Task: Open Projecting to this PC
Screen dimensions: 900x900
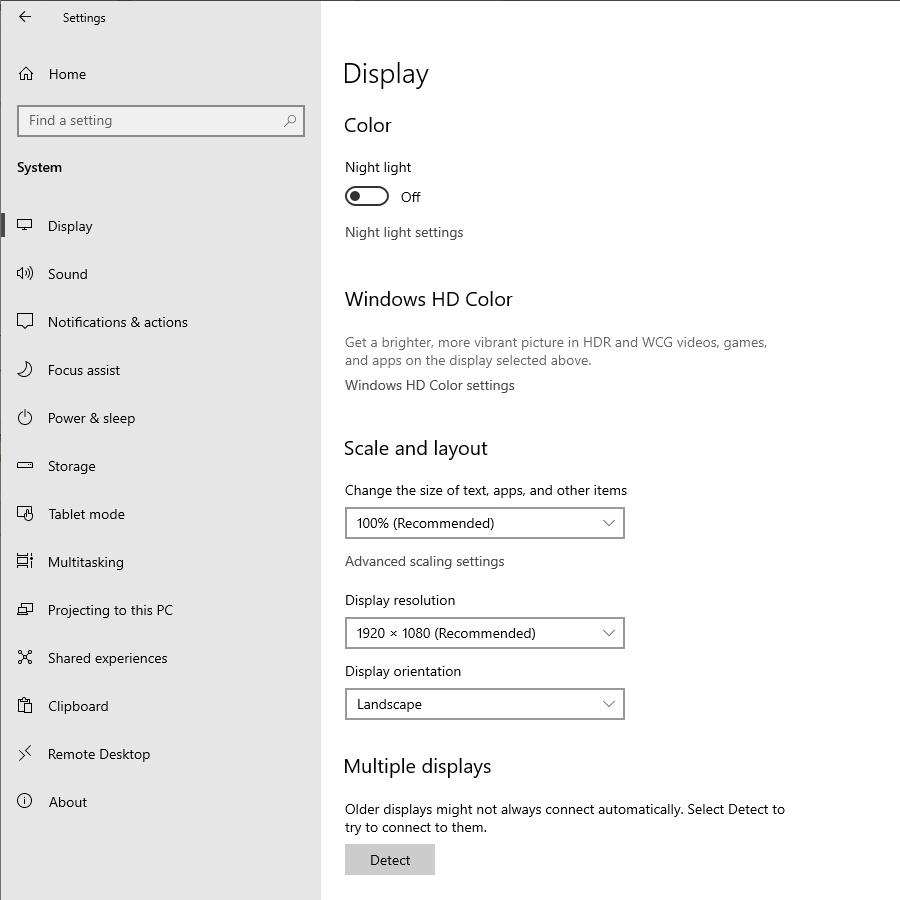Action: [x=161, y=610]
